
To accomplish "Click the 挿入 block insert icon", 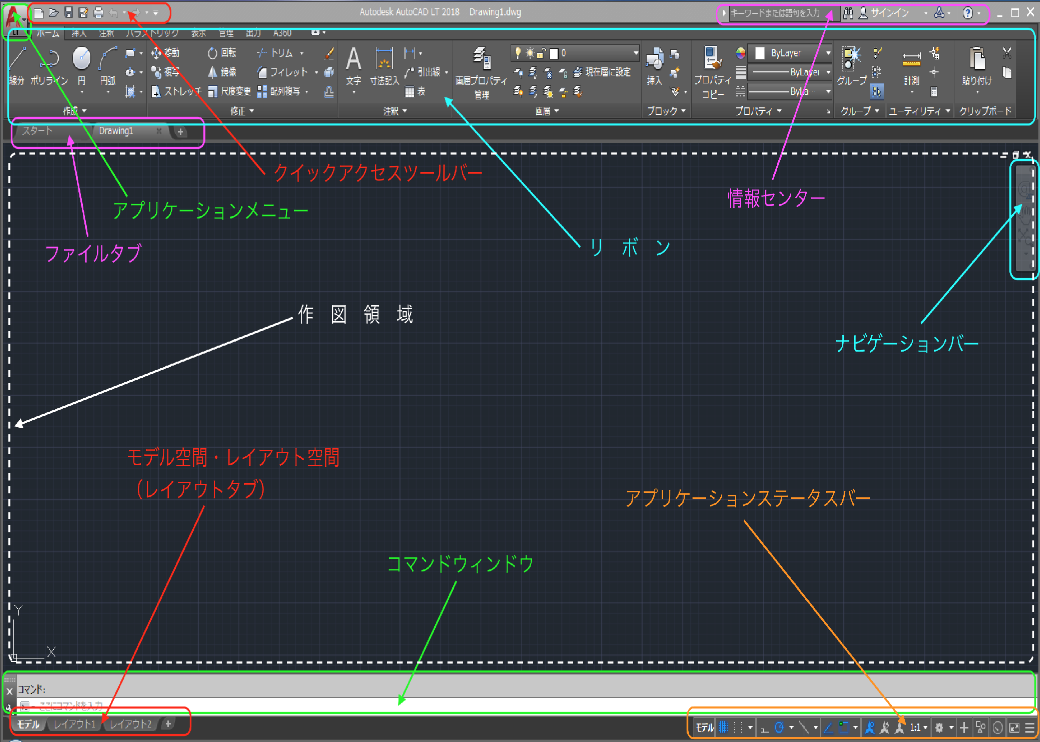I will click(655, 66).
